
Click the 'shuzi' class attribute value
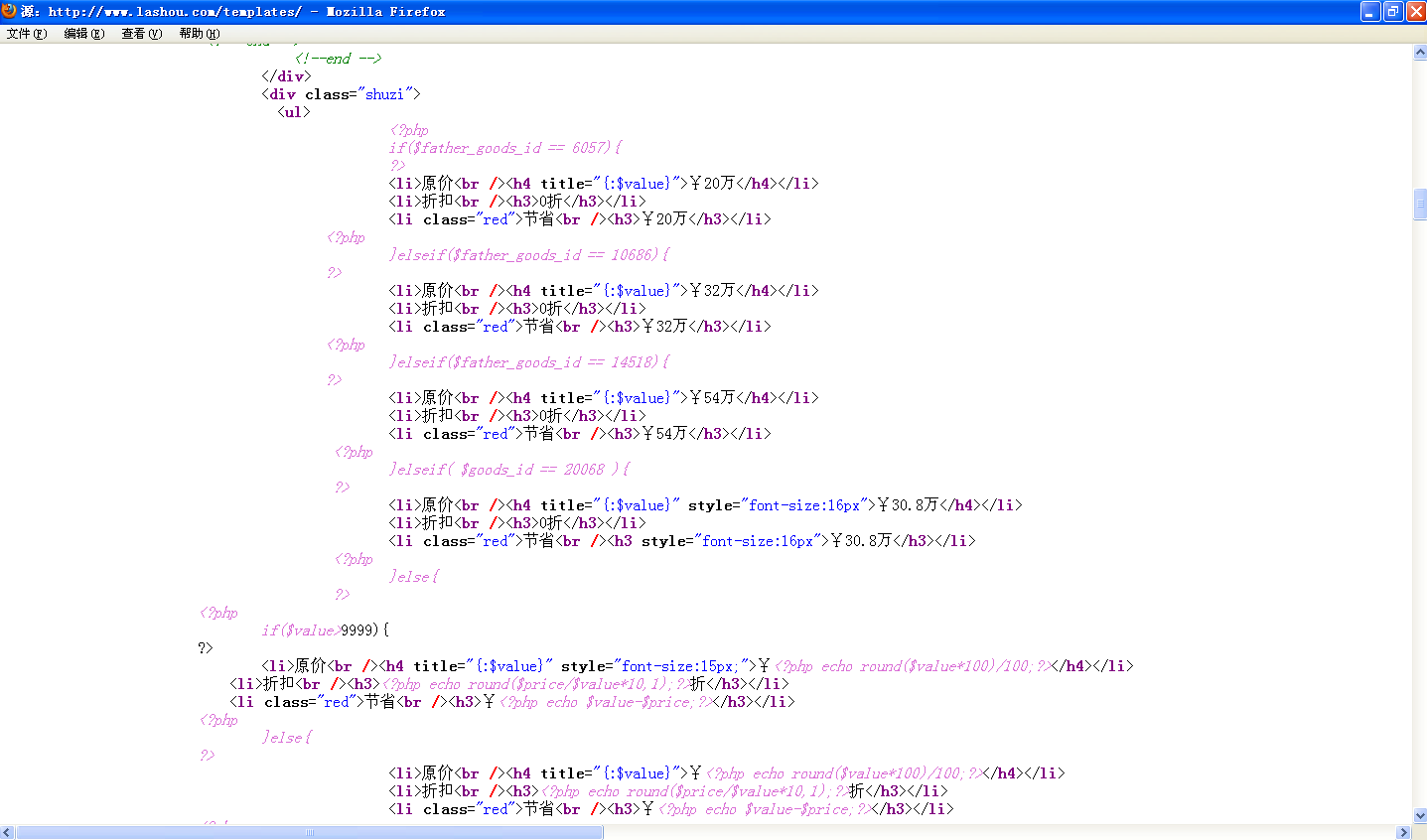click(384, 94)
